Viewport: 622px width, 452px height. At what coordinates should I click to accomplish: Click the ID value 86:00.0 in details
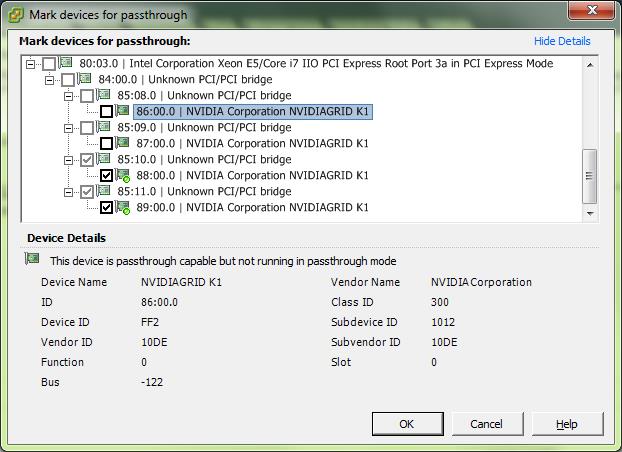pos(159,302)
